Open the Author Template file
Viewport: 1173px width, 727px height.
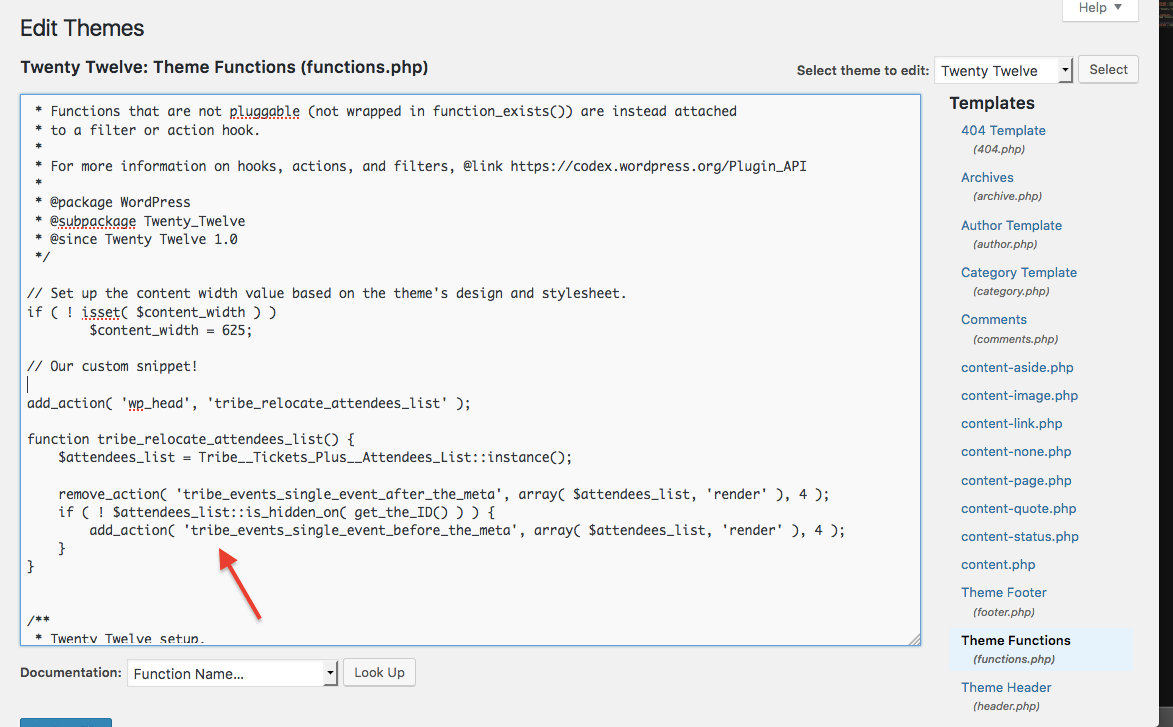point(1011,225)
